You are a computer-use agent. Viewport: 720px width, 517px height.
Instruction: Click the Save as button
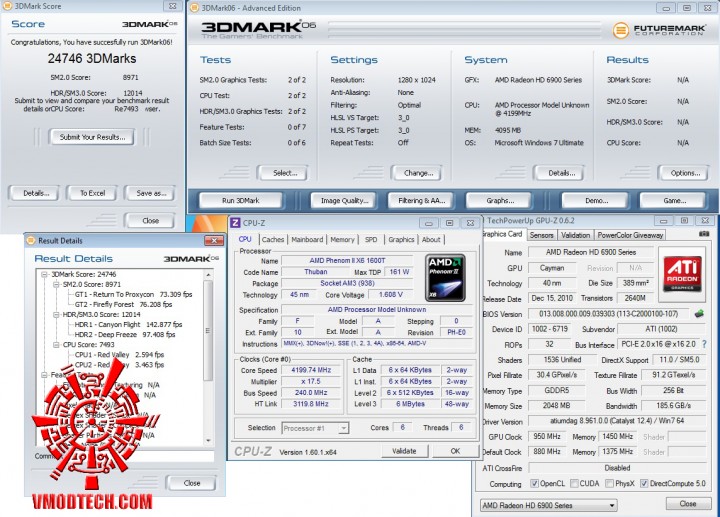point(151,193)
